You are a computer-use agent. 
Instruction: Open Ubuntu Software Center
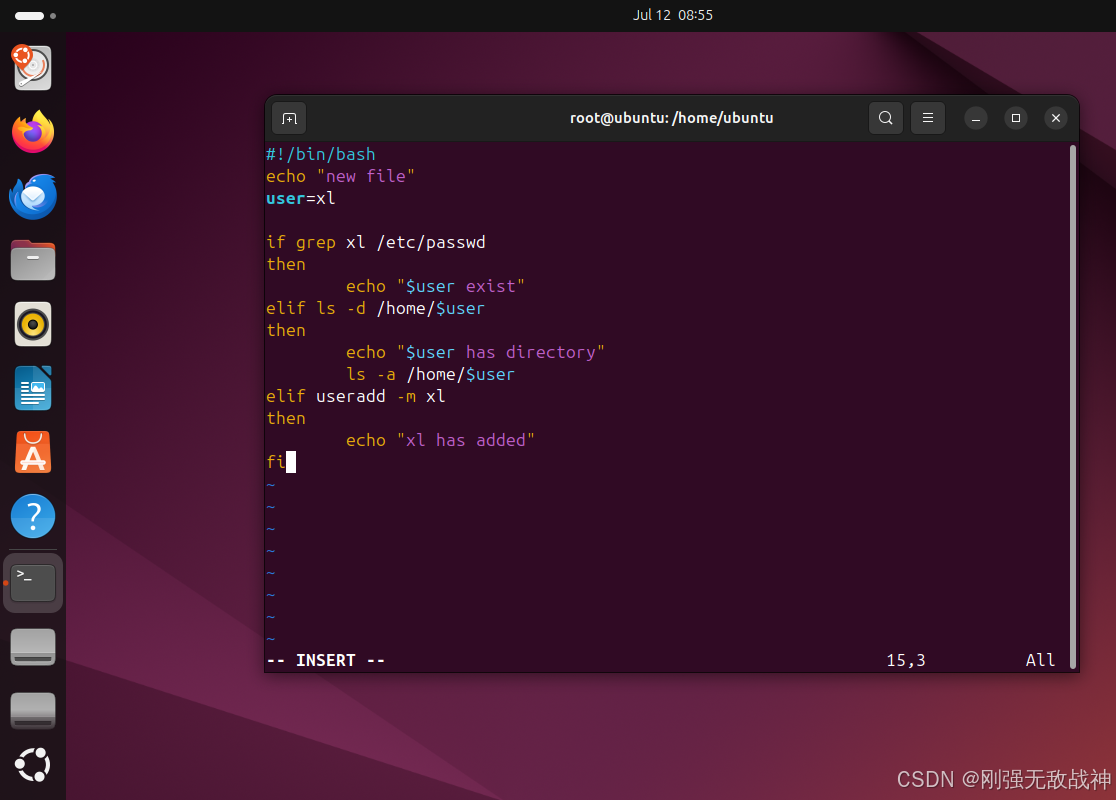coord(33,452)
